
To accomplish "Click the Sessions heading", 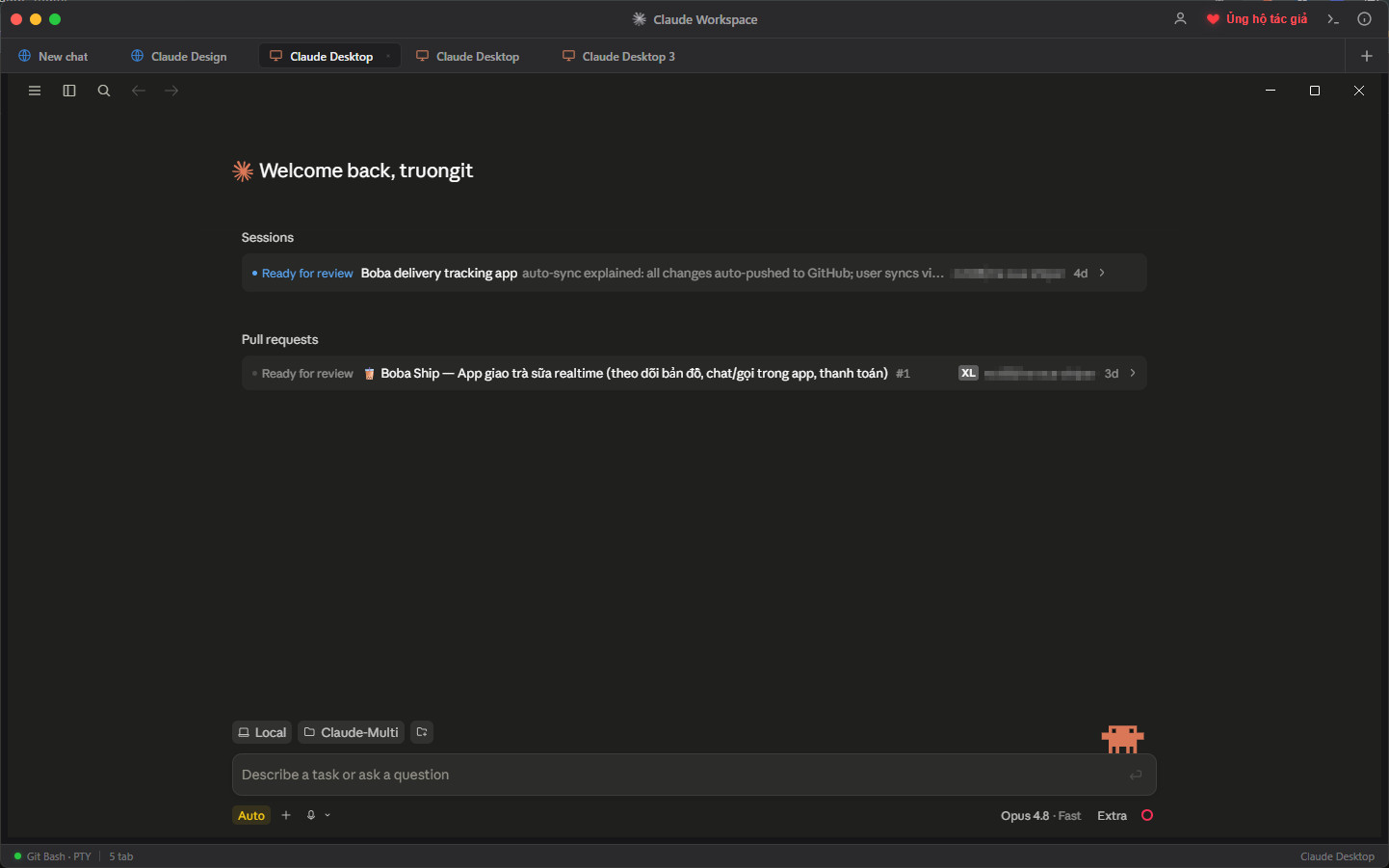I will pos(268,237).
